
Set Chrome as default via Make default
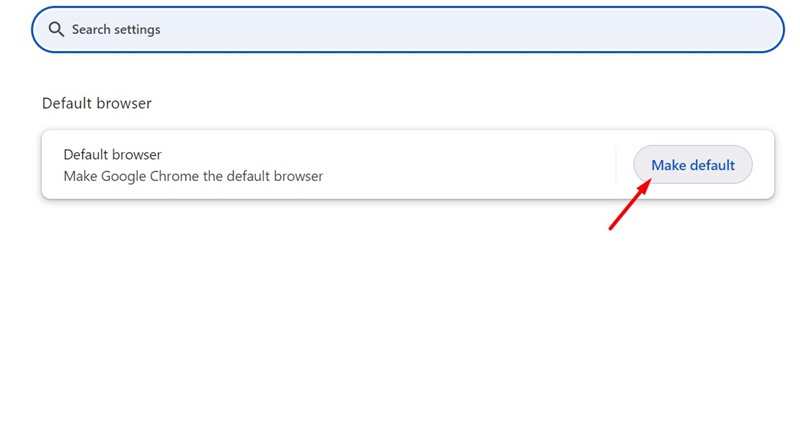693,165
